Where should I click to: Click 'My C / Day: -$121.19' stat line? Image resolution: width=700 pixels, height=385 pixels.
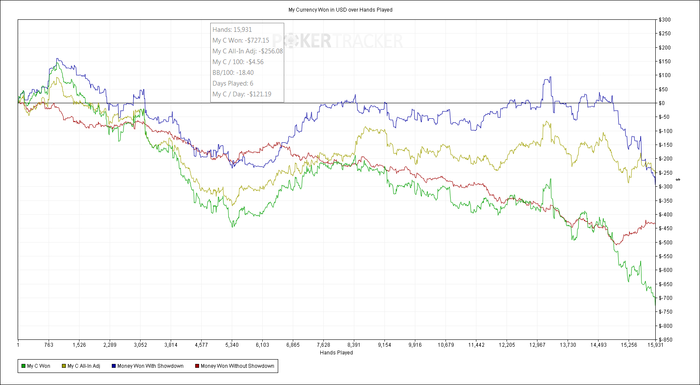pyautogui.click(x=242, y=94)
